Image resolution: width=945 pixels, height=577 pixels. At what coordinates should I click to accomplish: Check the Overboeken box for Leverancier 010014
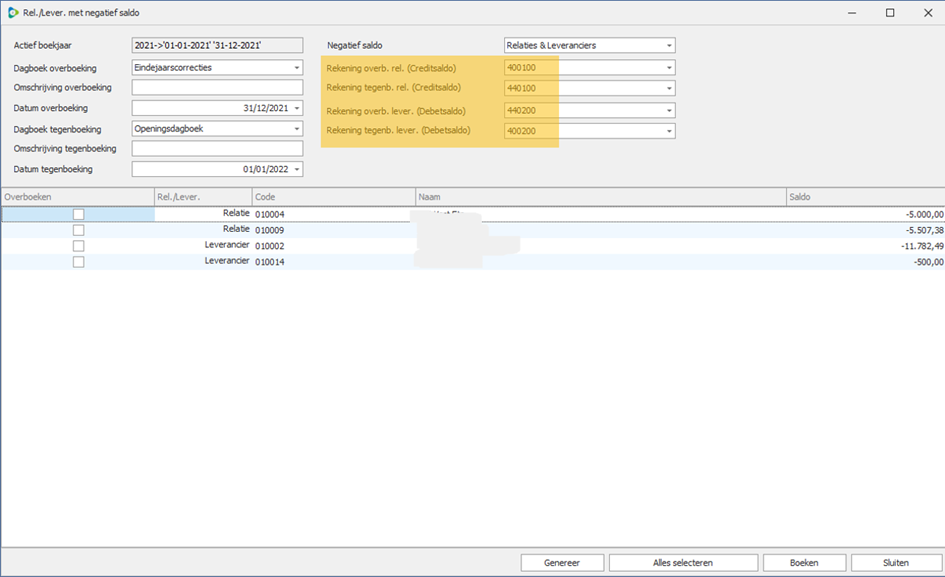78,262
